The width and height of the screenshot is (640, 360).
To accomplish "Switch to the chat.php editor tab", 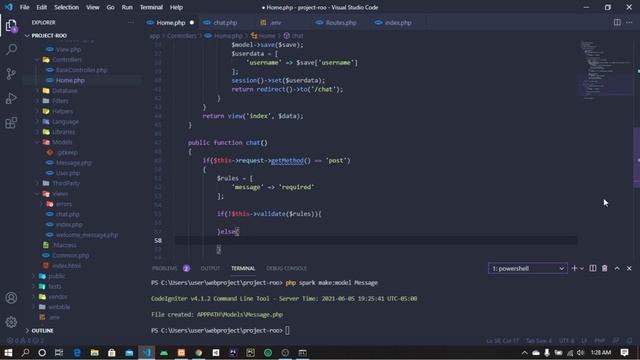I will (x=225, y=22).
